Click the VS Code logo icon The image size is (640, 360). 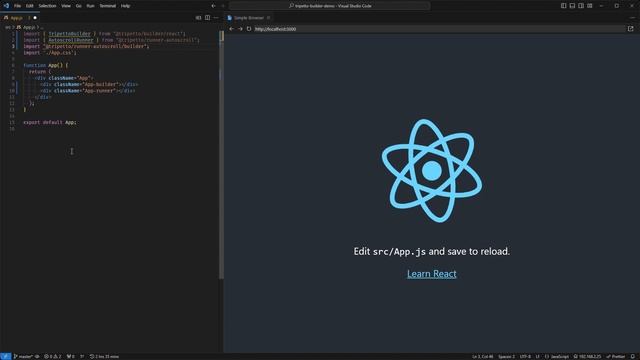[x=6, y=6]
